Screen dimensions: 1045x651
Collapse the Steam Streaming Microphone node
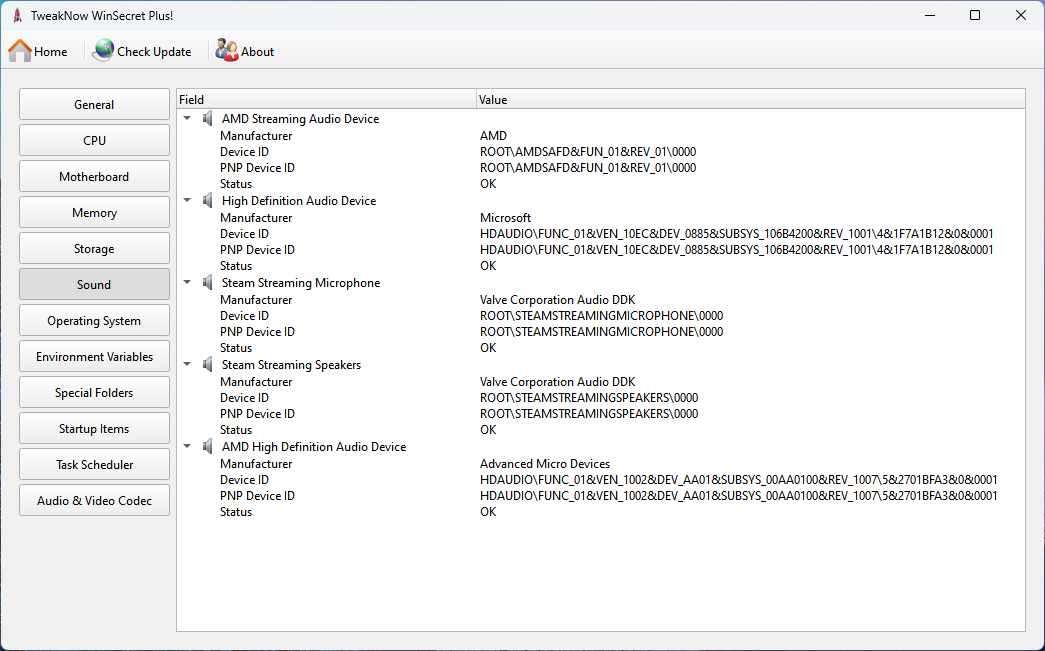tap(187, 282)
